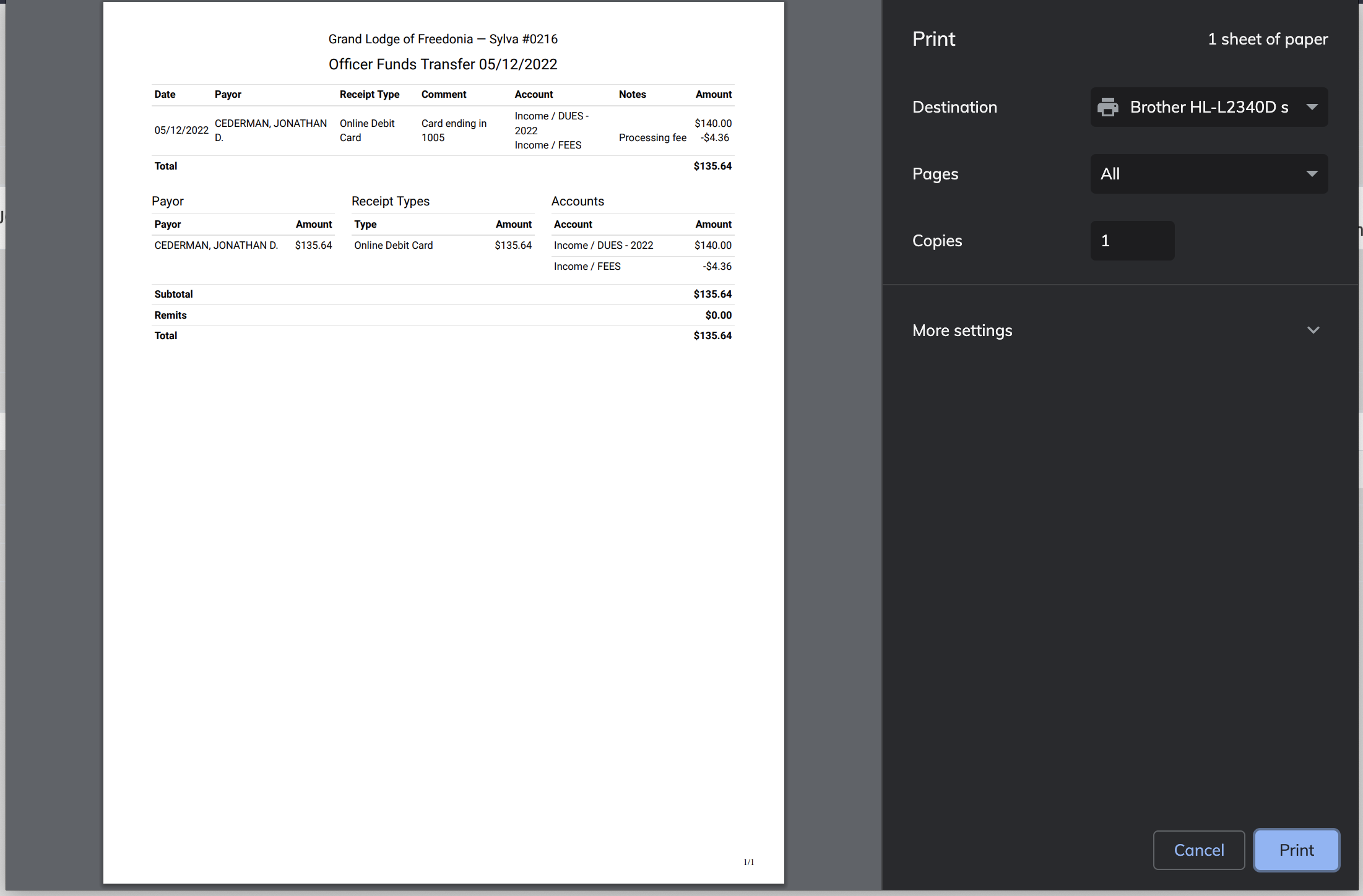Expand More settings section

pos(1116,330)
